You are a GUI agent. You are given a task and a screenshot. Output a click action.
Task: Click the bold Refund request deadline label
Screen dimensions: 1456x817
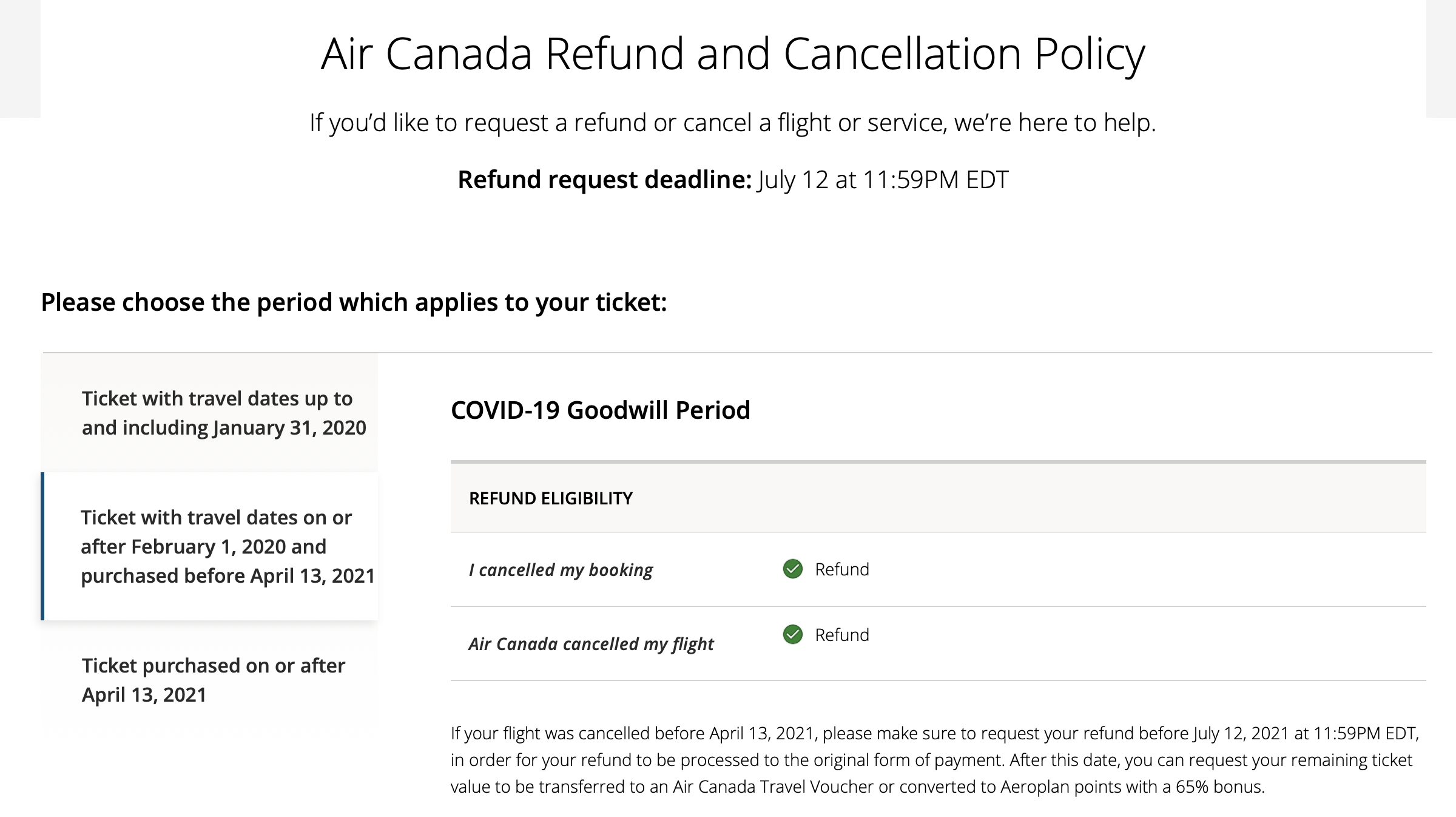[604, 180]
